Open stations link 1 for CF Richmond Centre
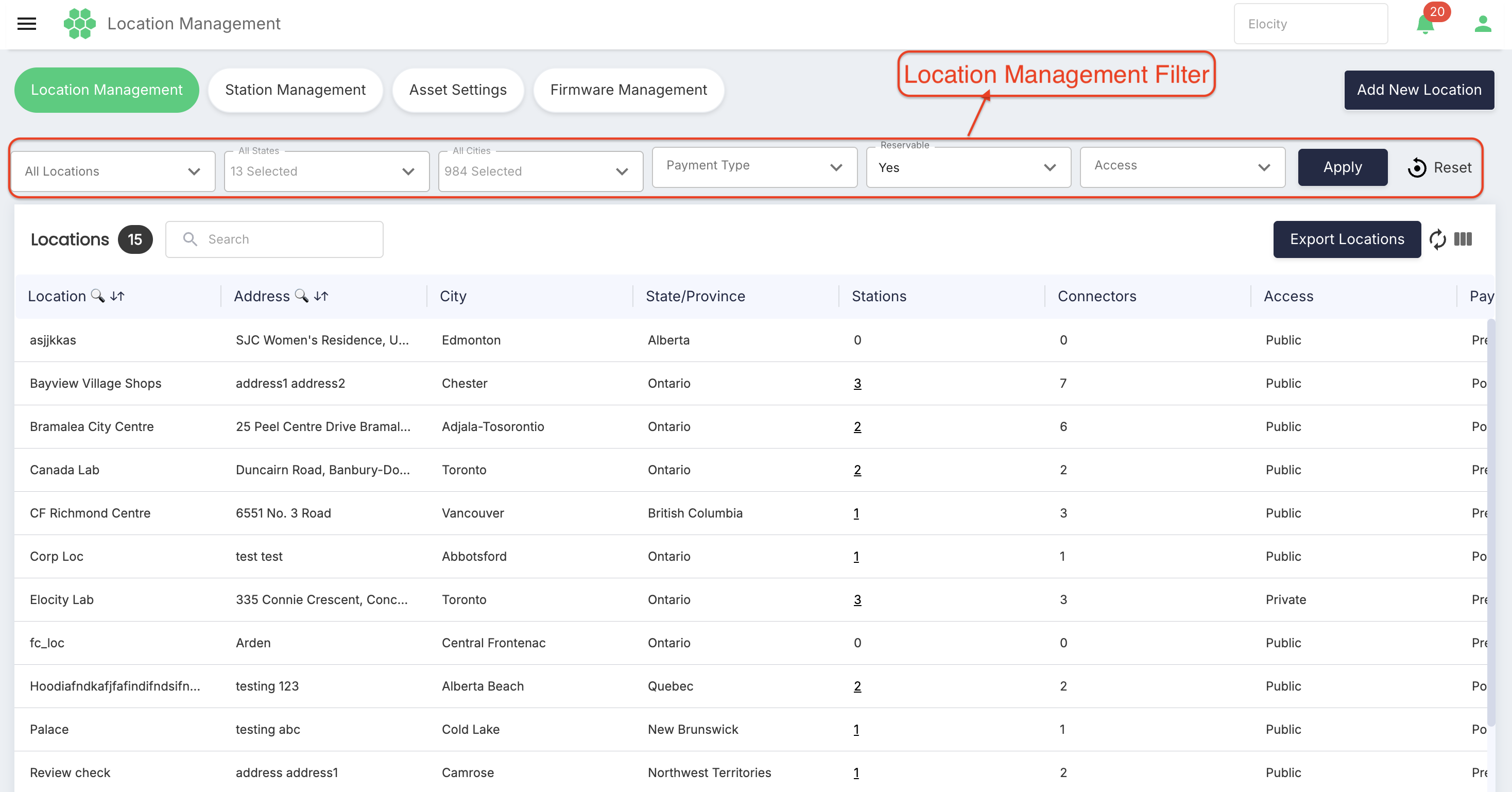 tap(856, 513)
